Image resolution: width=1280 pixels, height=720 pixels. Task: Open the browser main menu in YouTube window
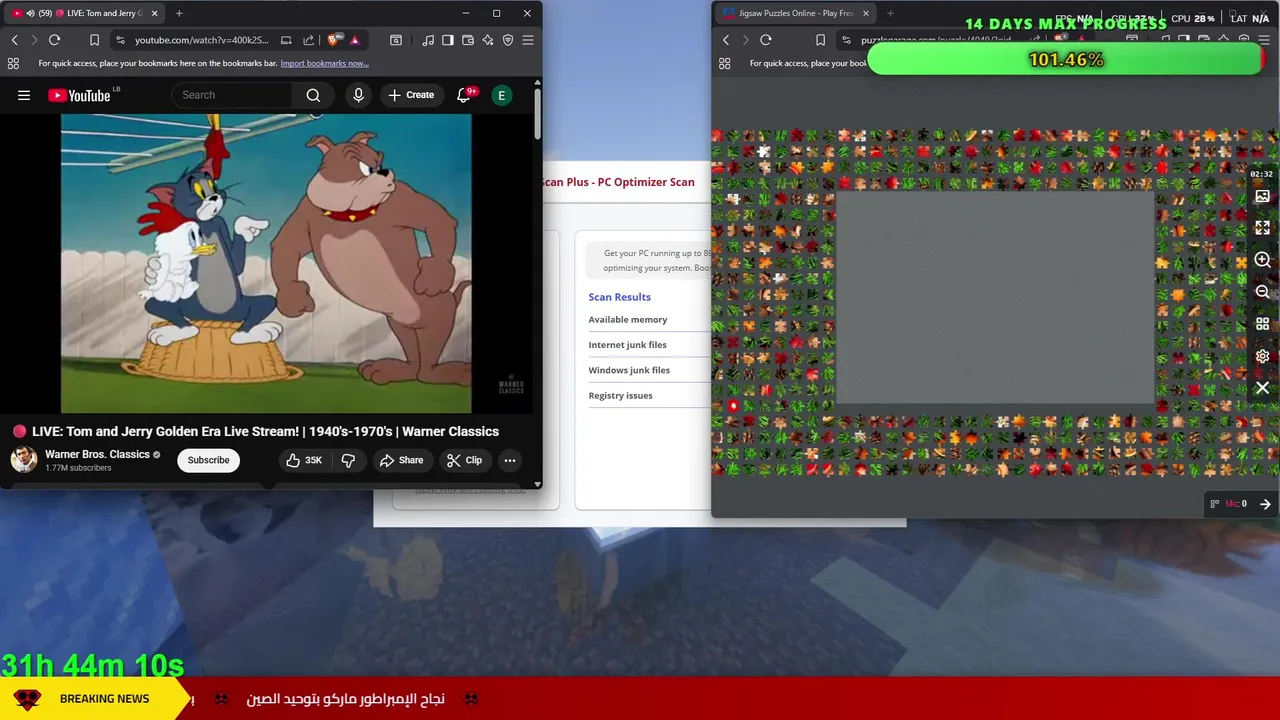pos(528,40)
